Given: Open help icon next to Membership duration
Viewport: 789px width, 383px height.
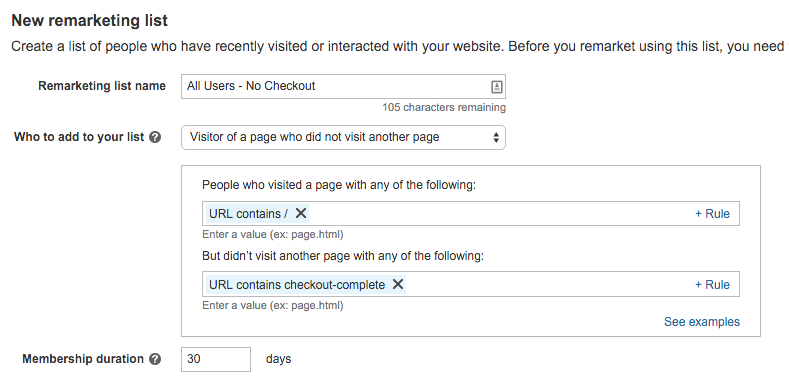Looking at the screenshot, I should tap(155, 359).
